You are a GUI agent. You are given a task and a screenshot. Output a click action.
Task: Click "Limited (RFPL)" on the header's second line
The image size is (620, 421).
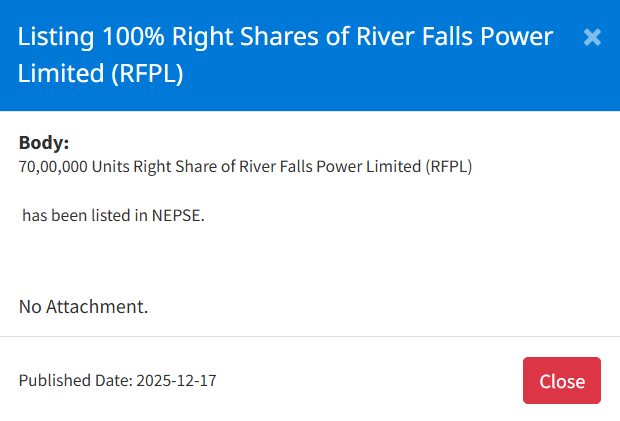[100, 74]
